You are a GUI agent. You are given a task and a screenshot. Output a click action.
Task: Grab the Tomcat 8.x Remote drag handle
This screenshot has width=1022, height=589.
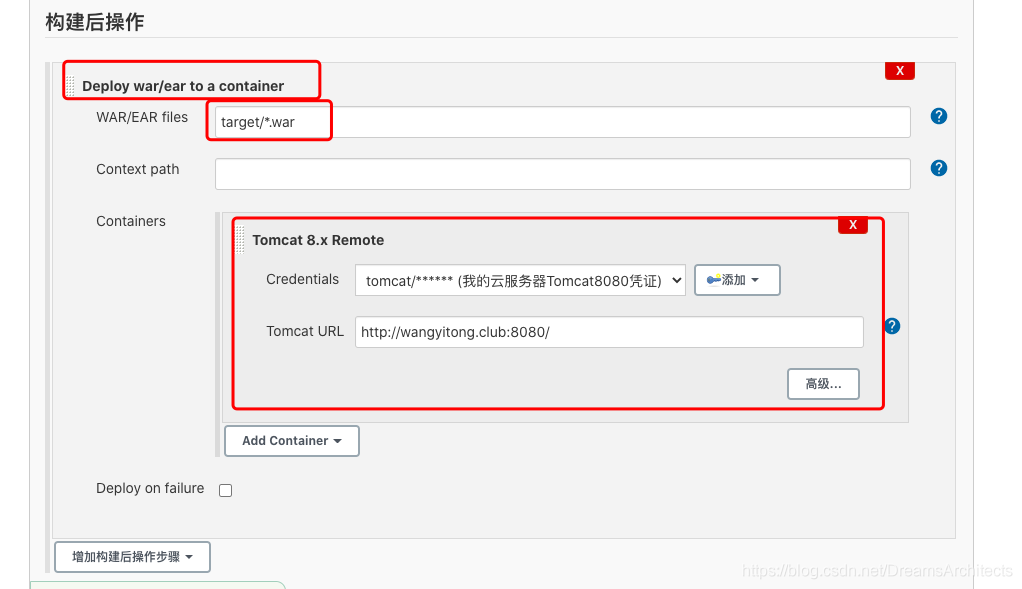click(240, 240)
